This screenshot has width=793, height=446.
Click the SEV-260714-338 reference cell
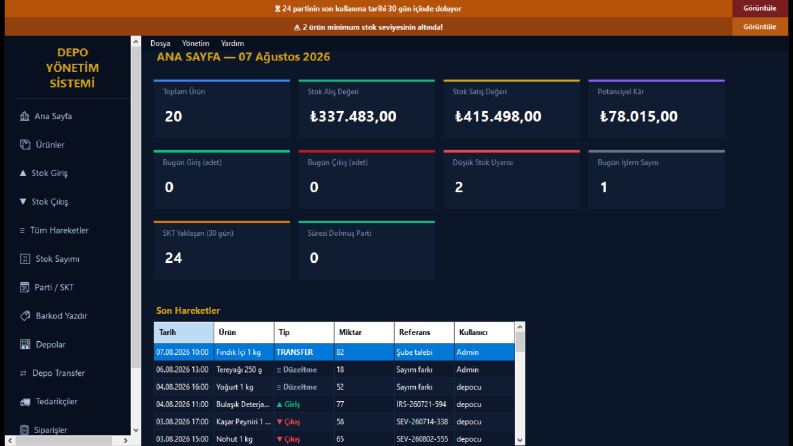(422, 422)
